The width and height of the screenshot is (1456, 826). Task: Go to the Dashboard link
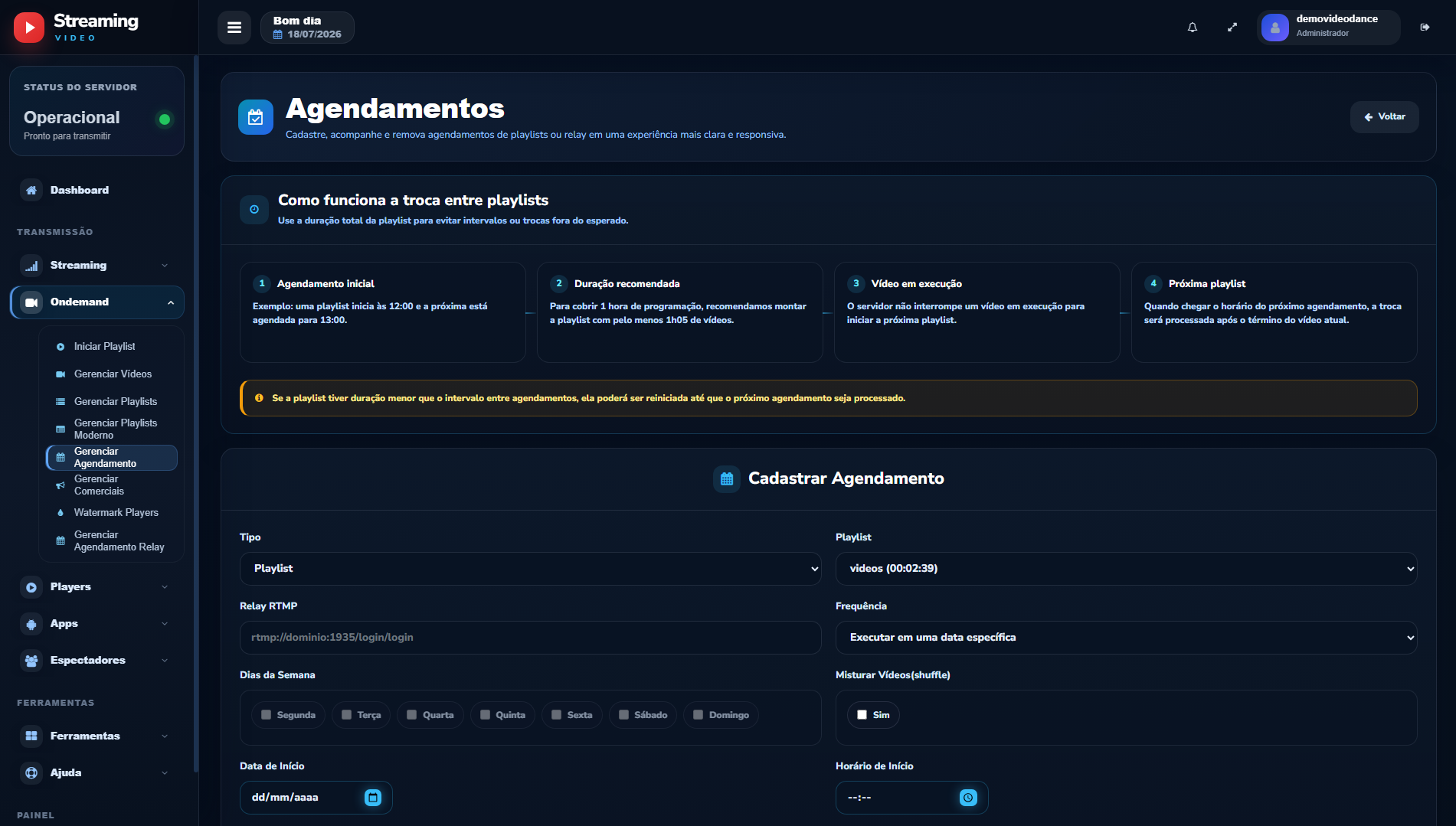coord(97,190)
